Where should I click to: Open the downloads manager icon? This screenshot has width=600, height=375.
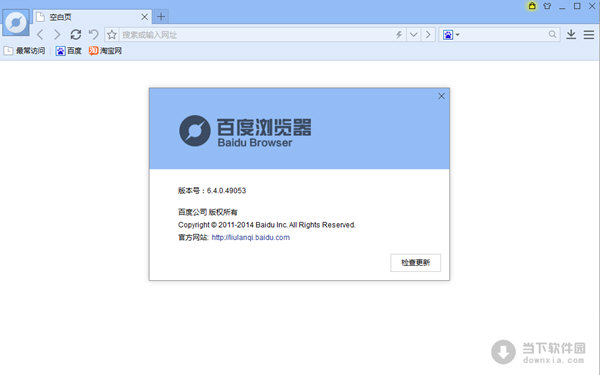pyautogui.click(x=571, y=34)
